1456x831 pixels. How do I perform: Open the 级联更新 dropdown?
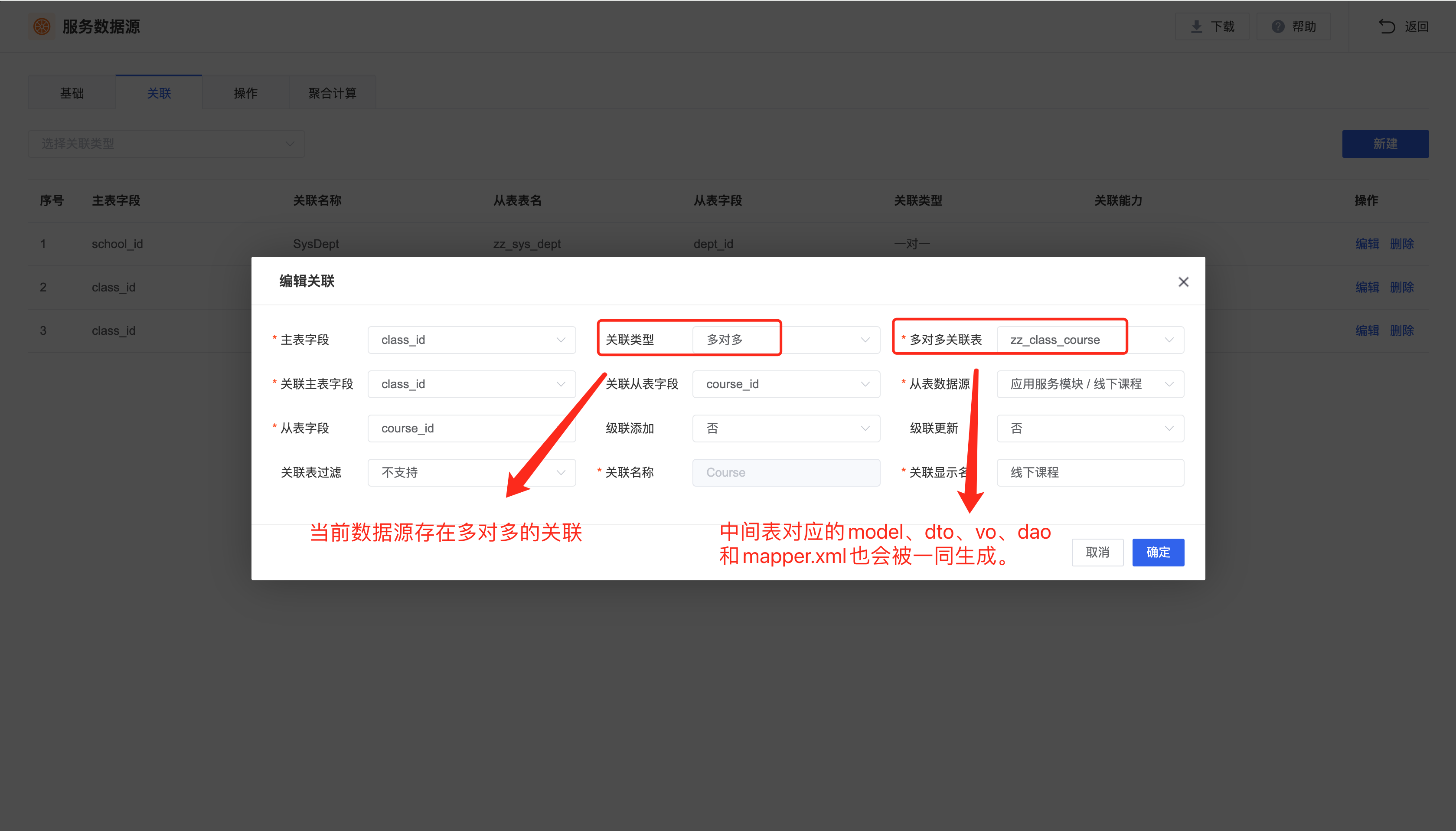pos(1090,428)
